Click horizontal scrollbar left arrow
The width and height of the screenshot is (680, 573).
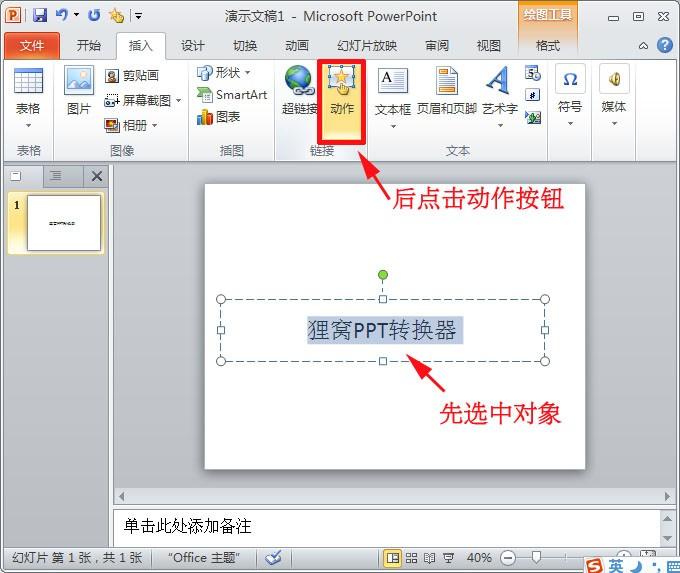pyautogui.click(x=121, y=496)
